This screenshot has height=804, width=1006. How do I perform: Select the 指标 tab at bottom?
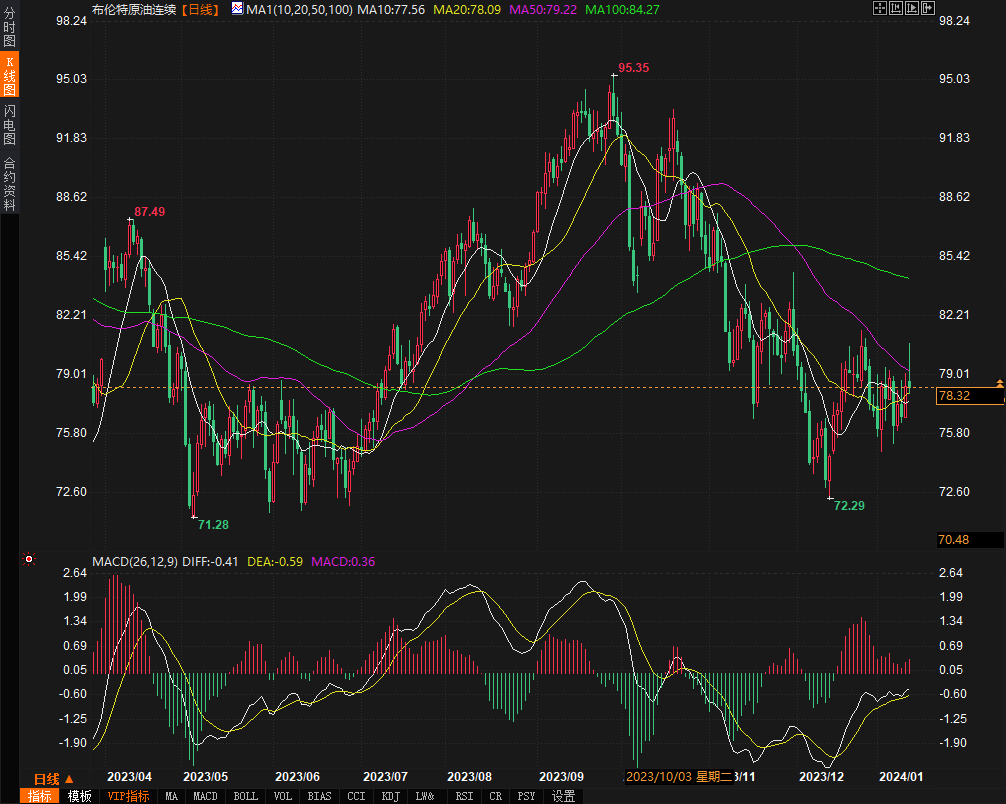(40, 796)
